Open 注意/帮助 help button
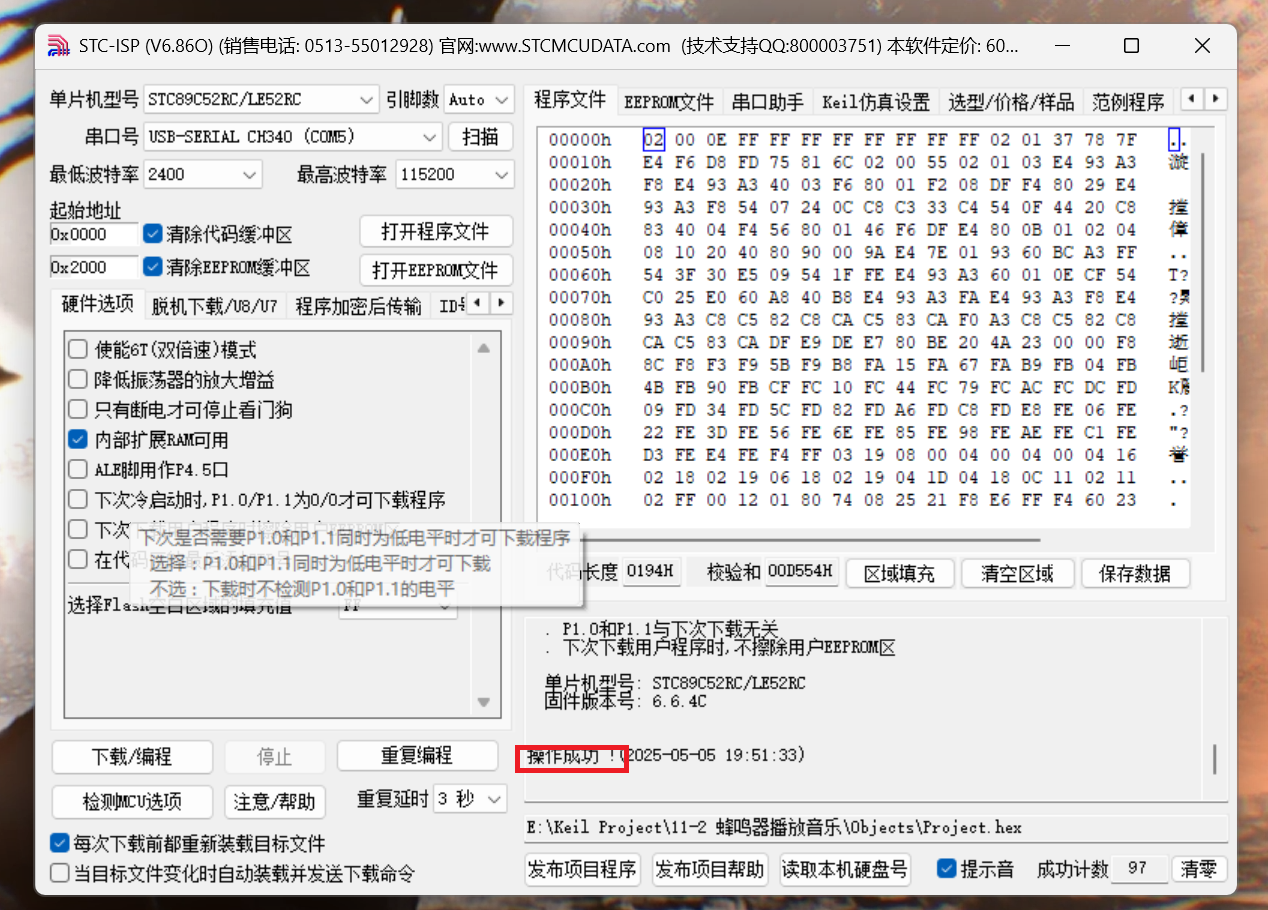 (x=275, y=801)
